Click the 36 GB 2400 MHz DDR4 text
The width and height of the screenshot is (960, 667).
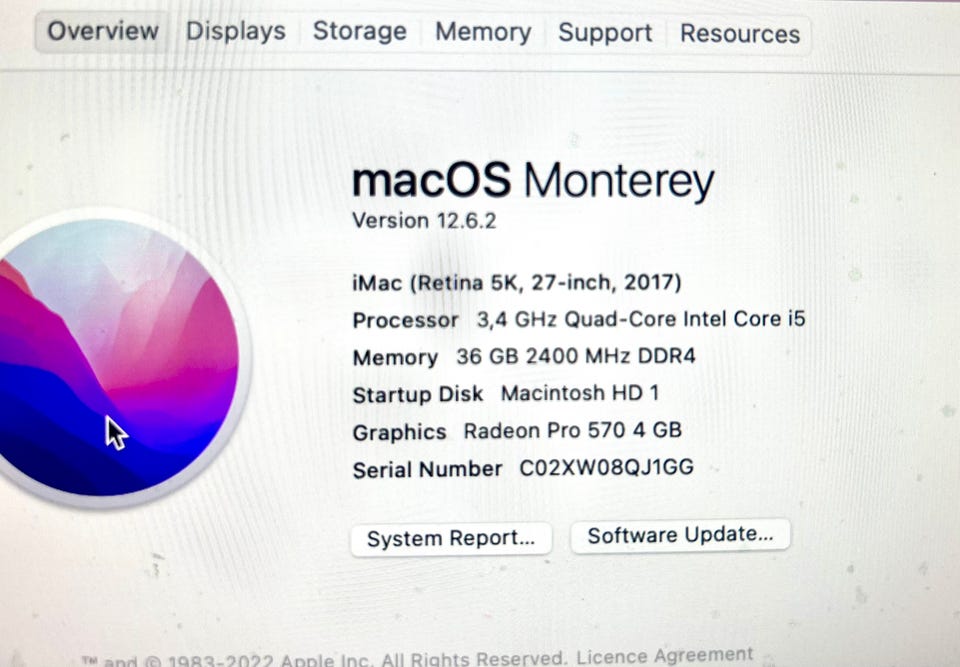point(575,356)
